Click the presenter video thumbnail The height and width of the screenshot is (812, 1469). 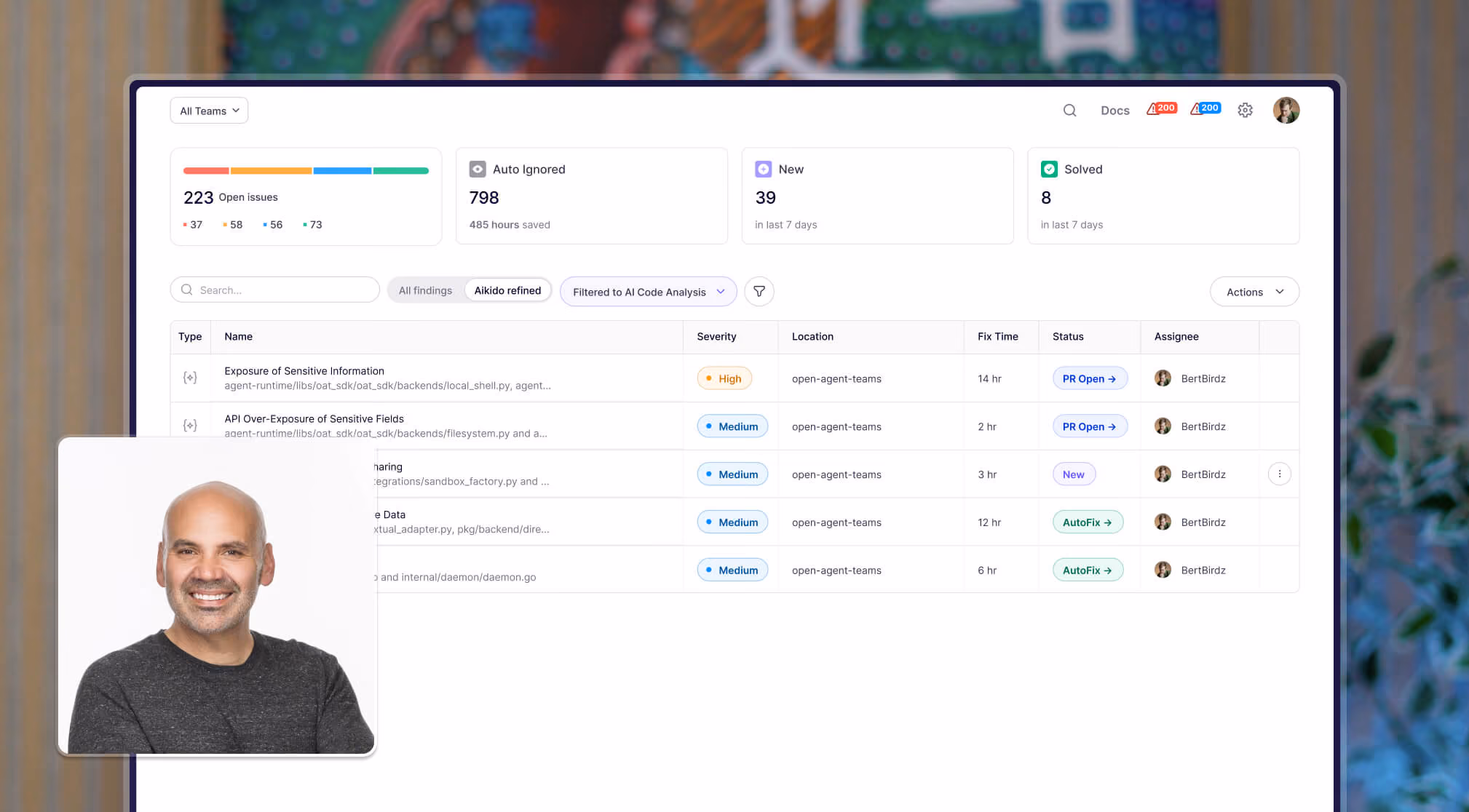[216, 596]
